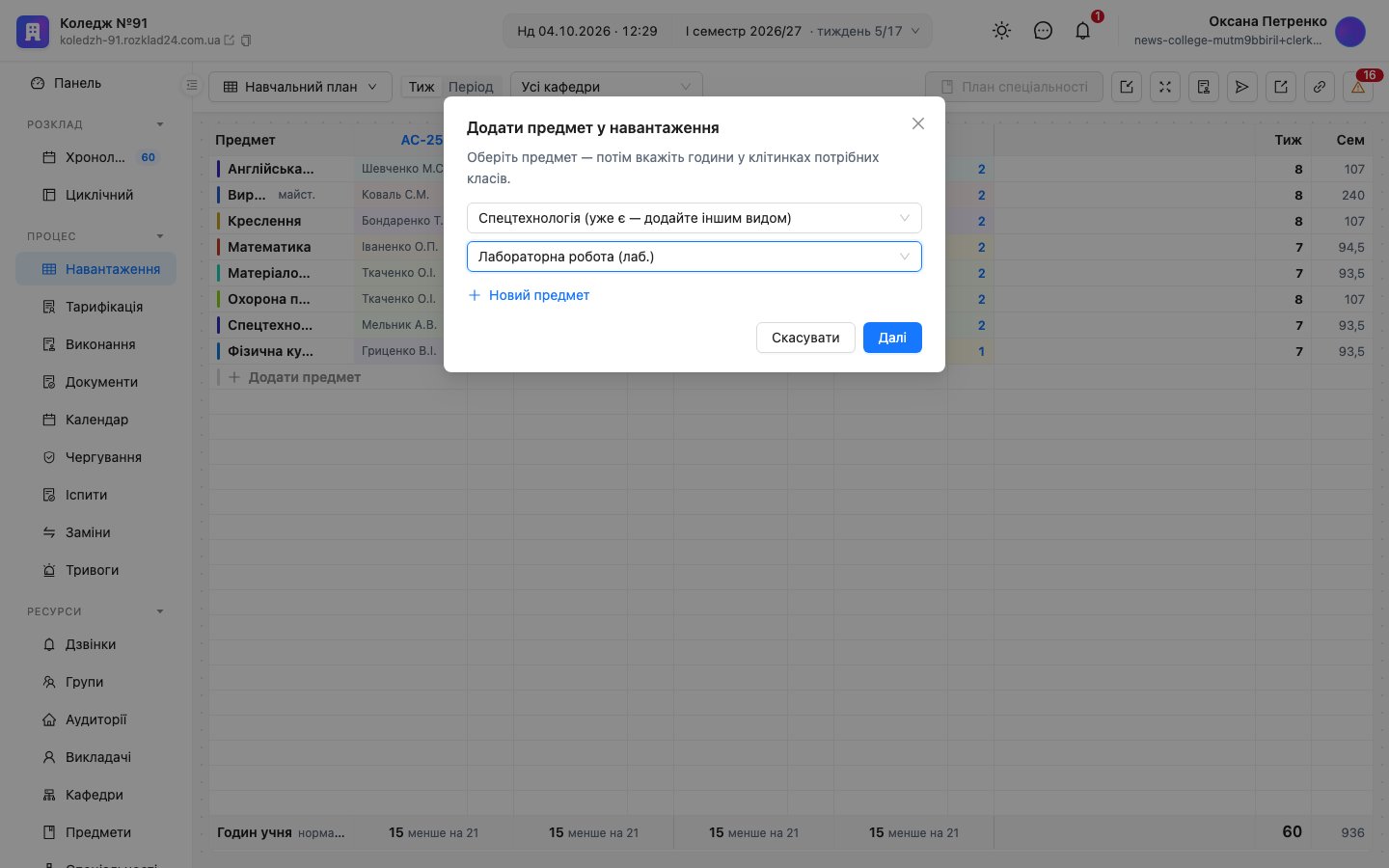Click the Скасувати button
This screenshot has height=868, width=1389.
(805, 338)
